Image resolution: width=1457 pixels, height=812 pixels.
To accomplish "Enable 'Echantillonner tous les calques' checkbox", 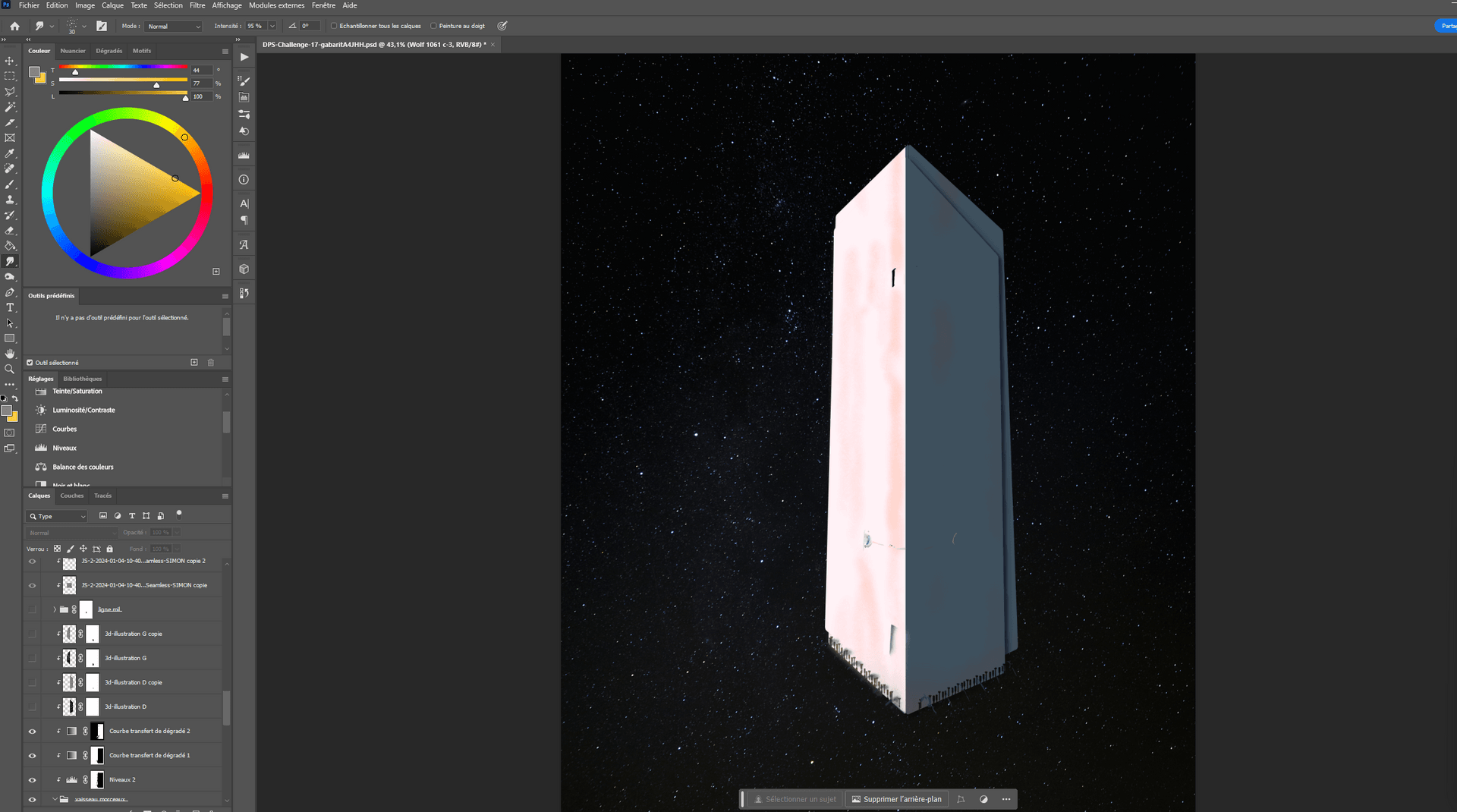I will (x=334, y=26).
